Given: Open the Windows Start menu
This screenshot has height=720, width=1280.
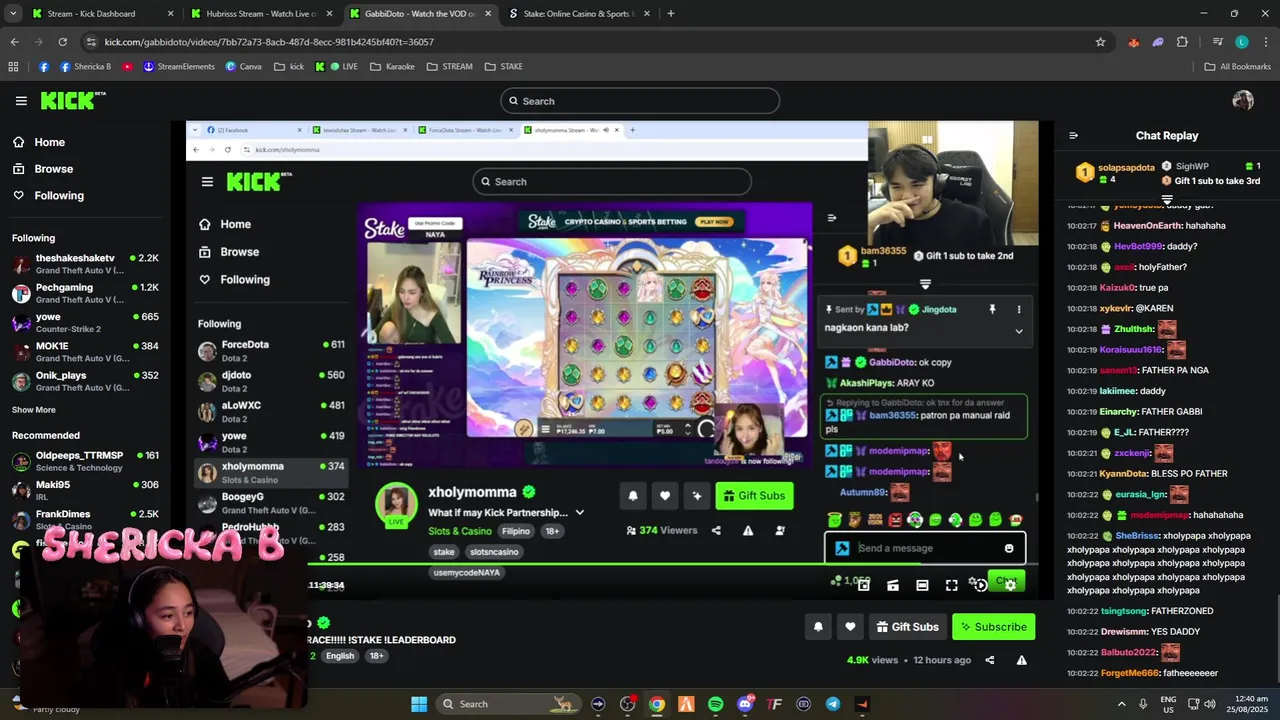Looking at the screenshot, I should point(419,704).
